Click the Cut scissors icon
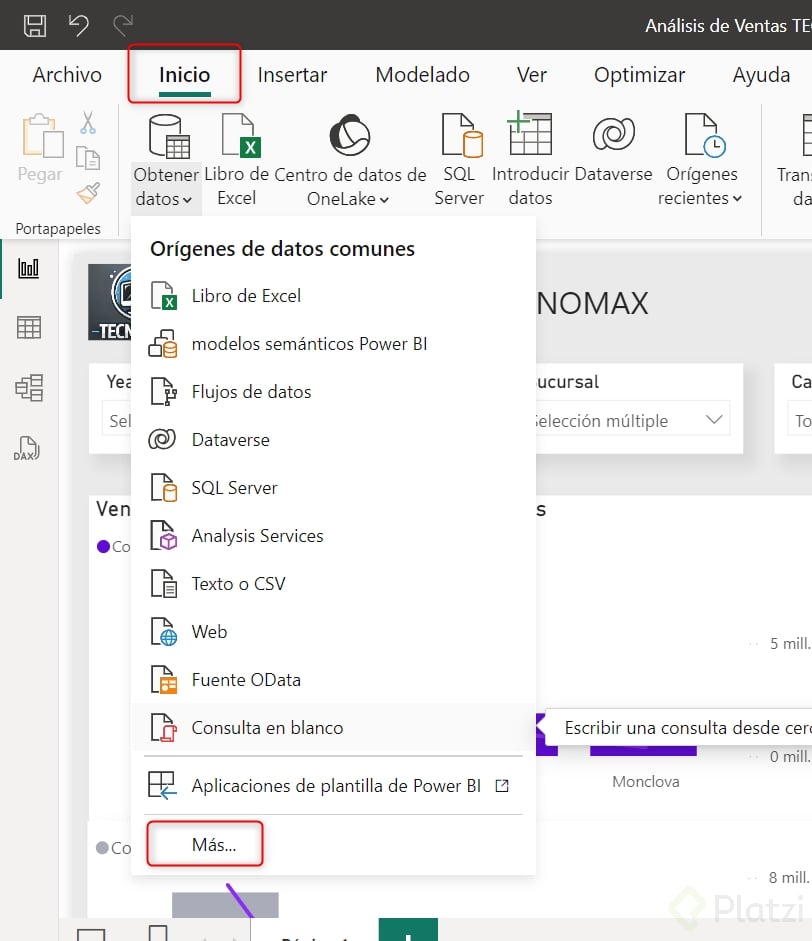Viewport: 812px width, 941px height. [x=88, y=122]
